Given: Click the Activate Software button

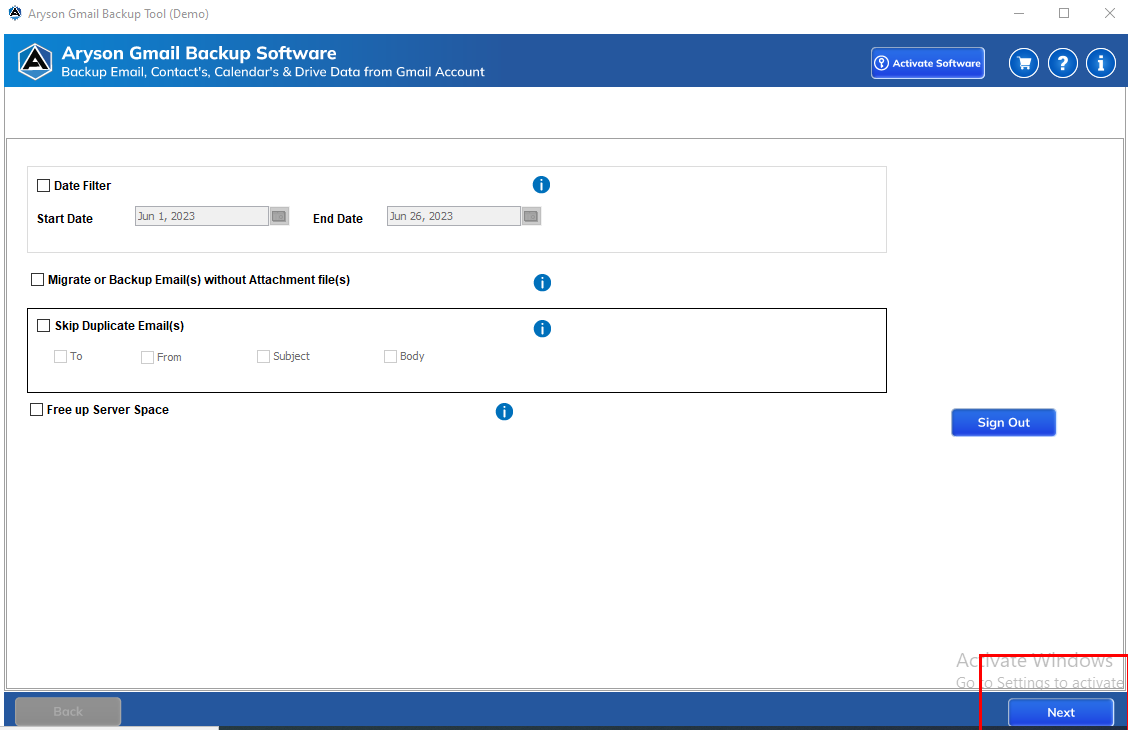Looking at the screenshot, I should tap(927, 63).
